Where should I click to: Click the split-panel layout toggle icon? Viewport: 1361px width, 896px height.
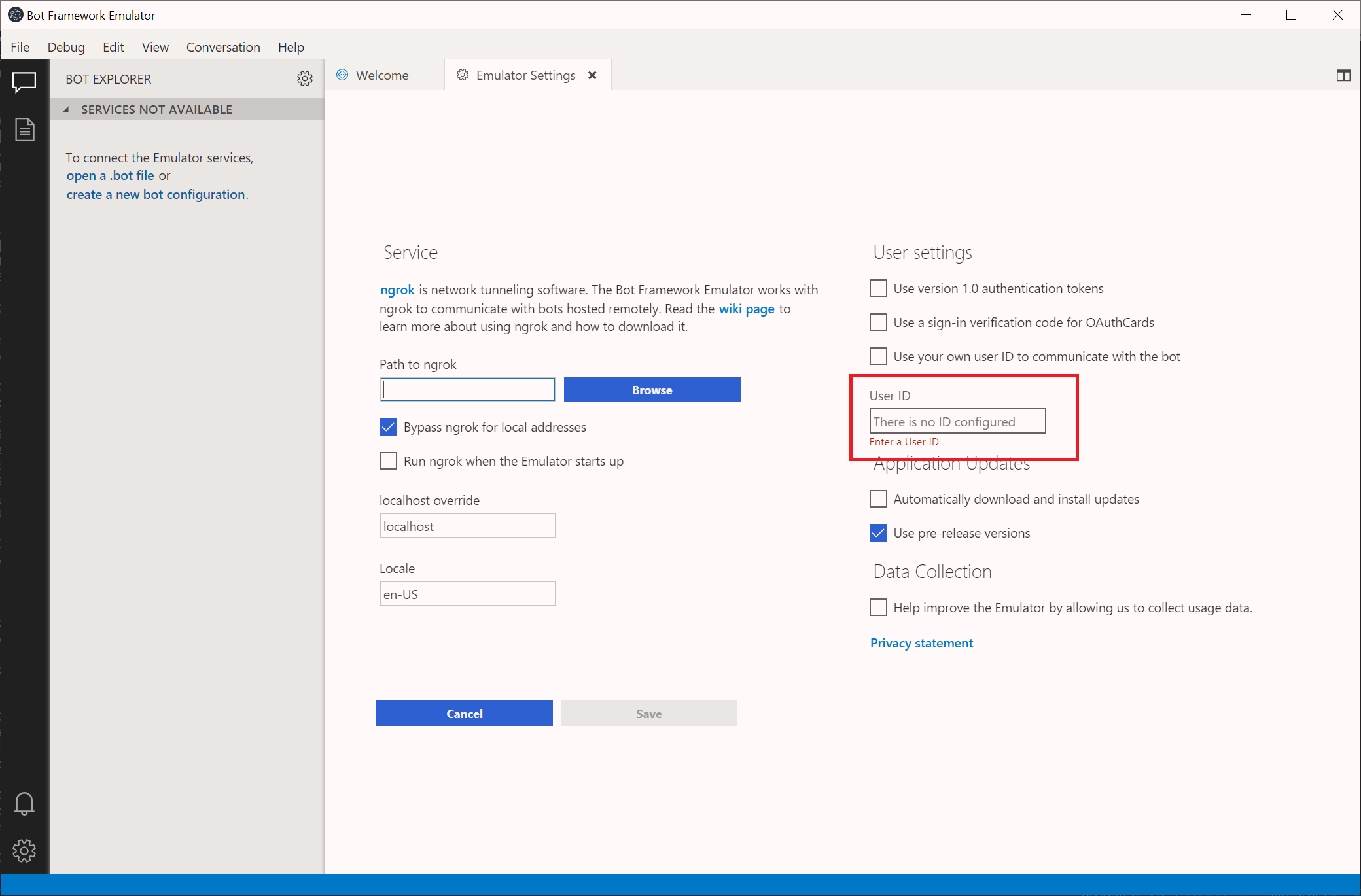point(1344,75)
